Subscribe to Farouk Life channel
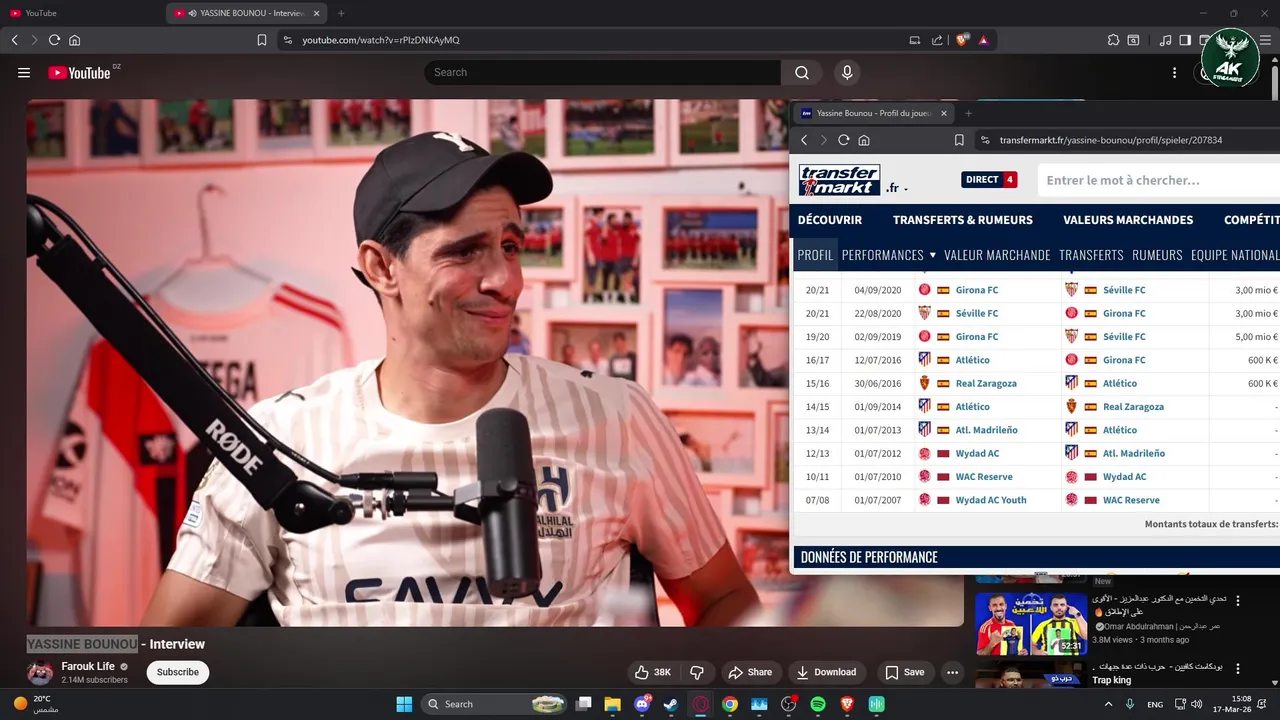Viewport: 1280px width, 720px height. [178, 672]
